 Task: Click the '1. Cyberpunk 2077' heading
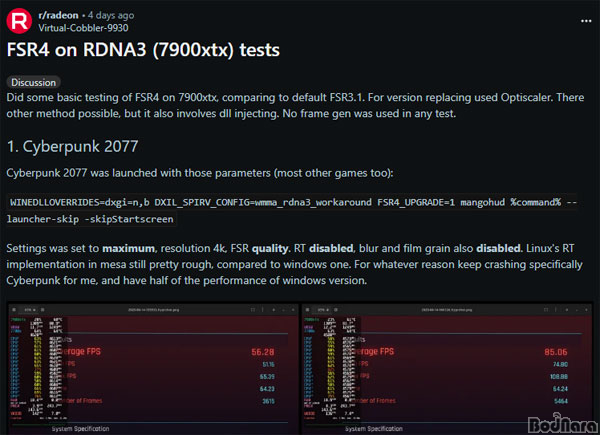point(72,147)
